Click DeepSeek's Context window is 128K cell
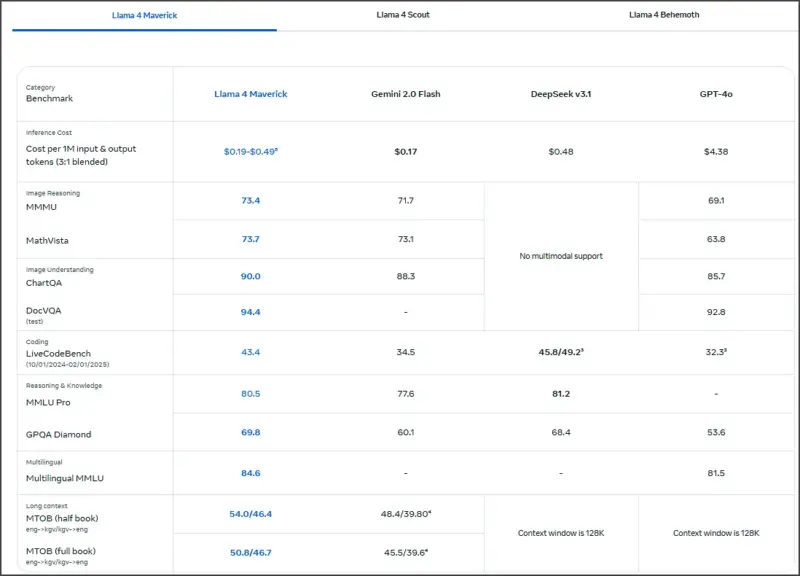Viewport: 800px width, 576px height. point(561,533)
